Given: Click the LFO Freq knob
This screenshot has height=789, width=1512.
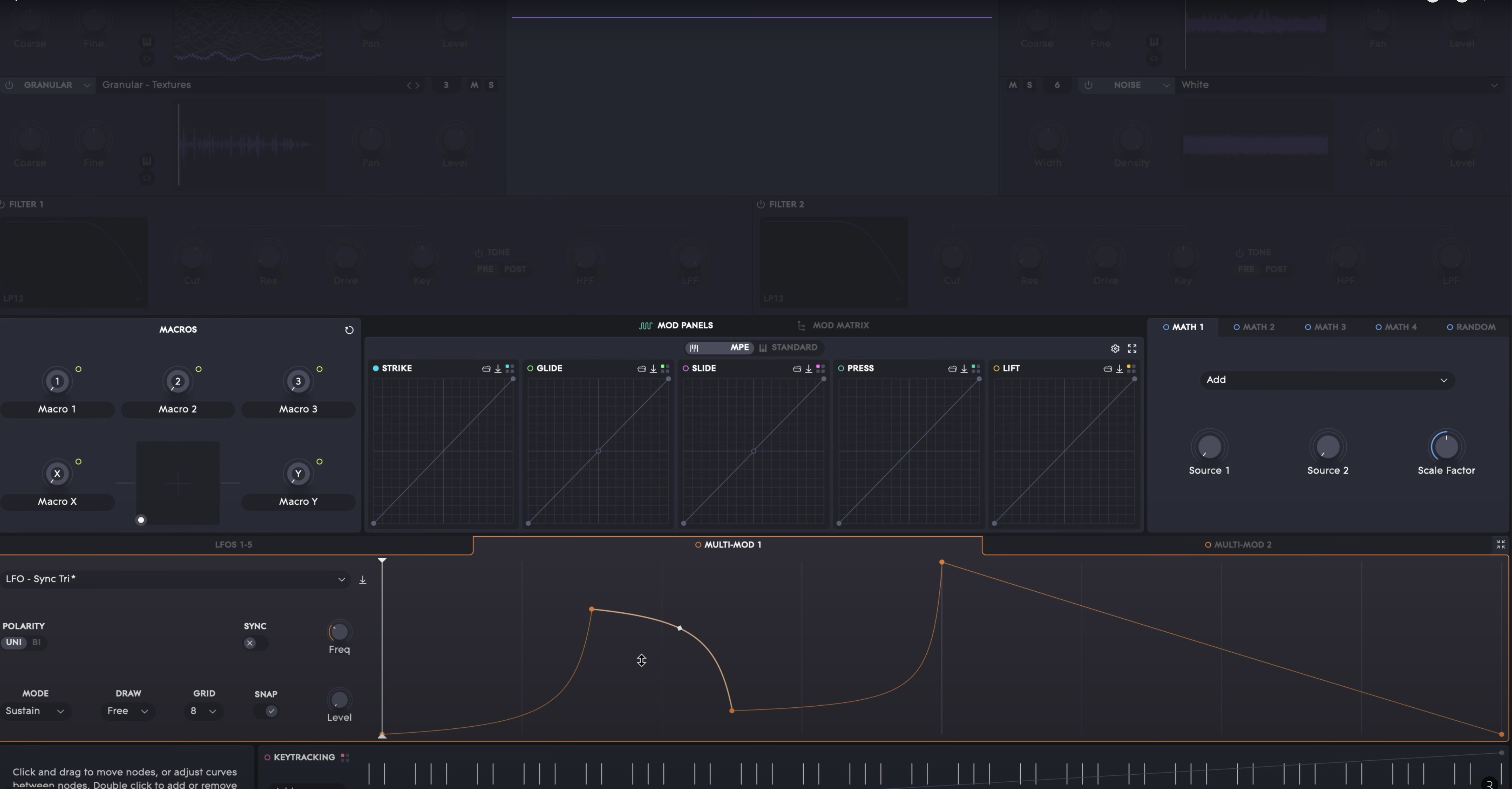Looking at the screenshot, I should point(339,632).
